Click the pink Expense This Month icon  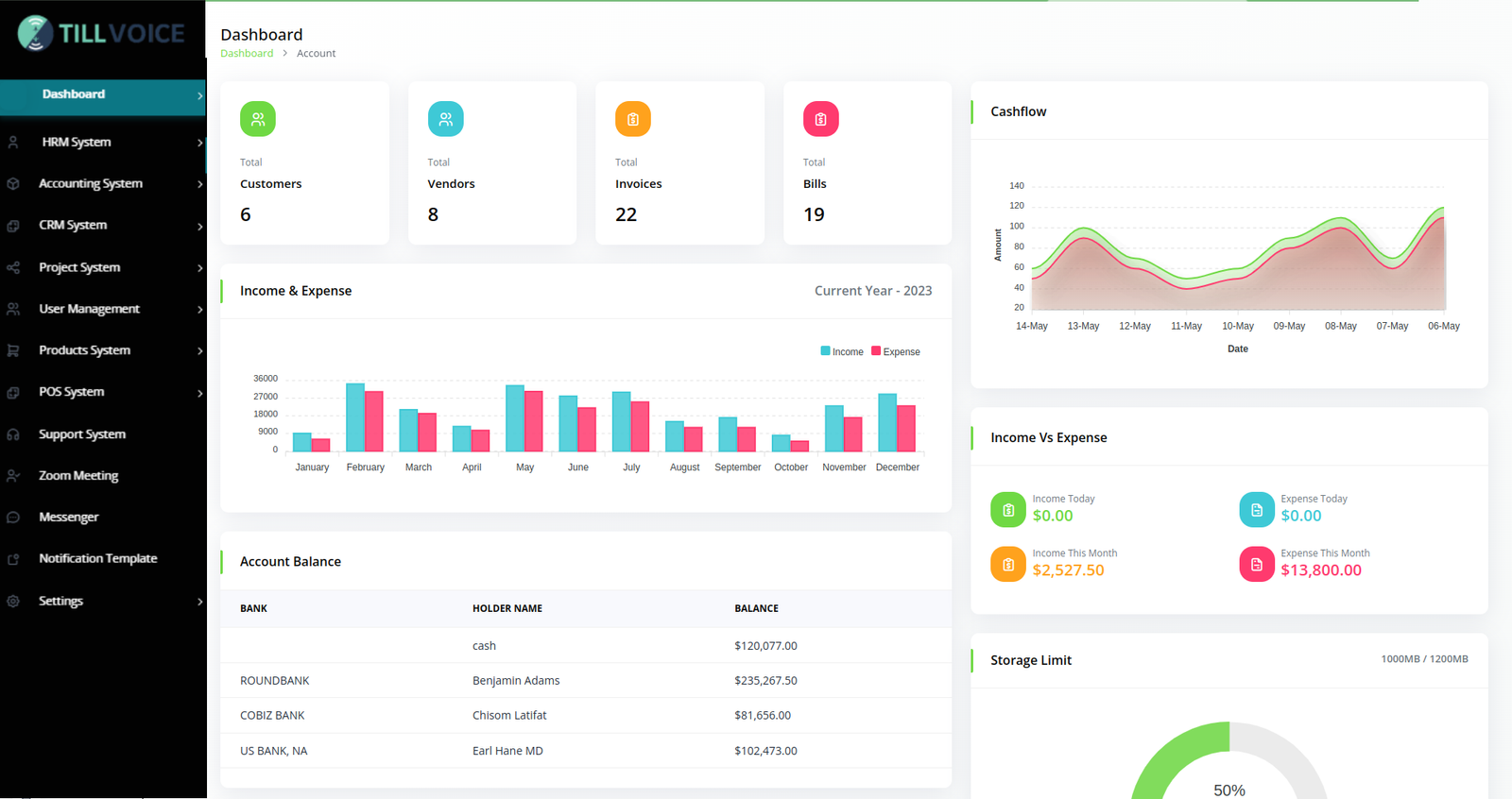pos(1256,565)
